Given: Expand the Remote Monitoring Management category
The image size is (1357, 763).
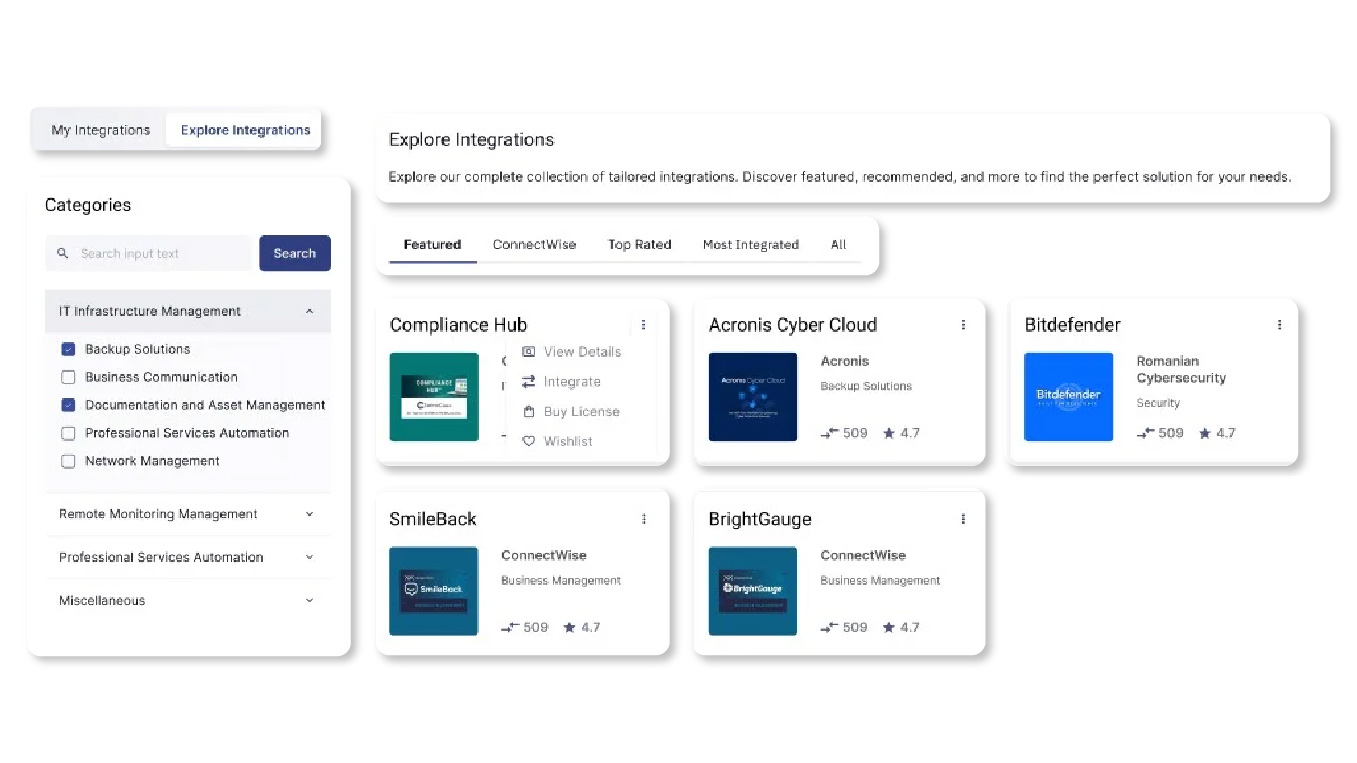Looking at the screenshot, I should coord(309,514).
